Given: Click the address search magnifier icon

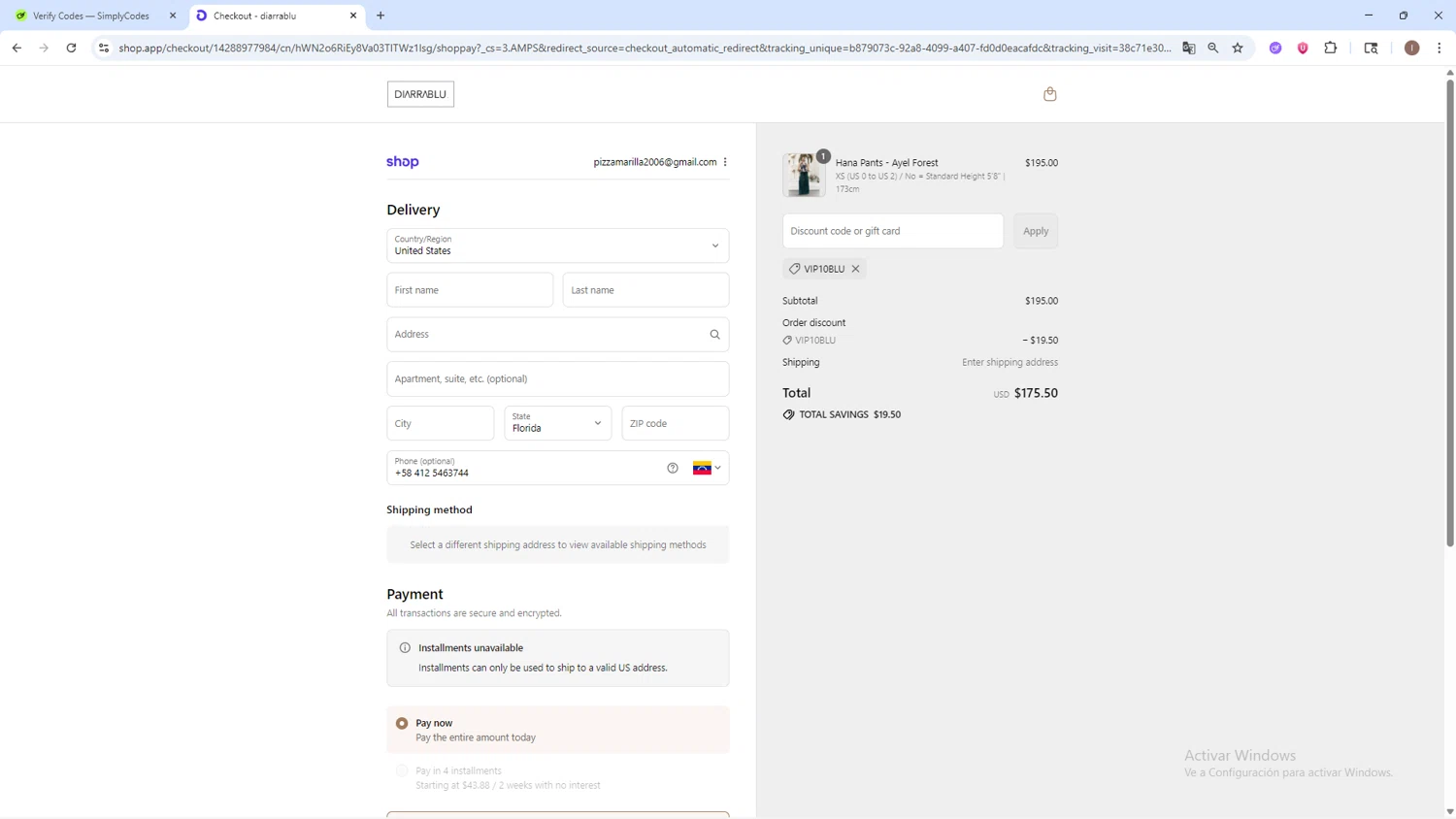Looking at the screenshot, I should pyautogui.click(x=714, y=335).
